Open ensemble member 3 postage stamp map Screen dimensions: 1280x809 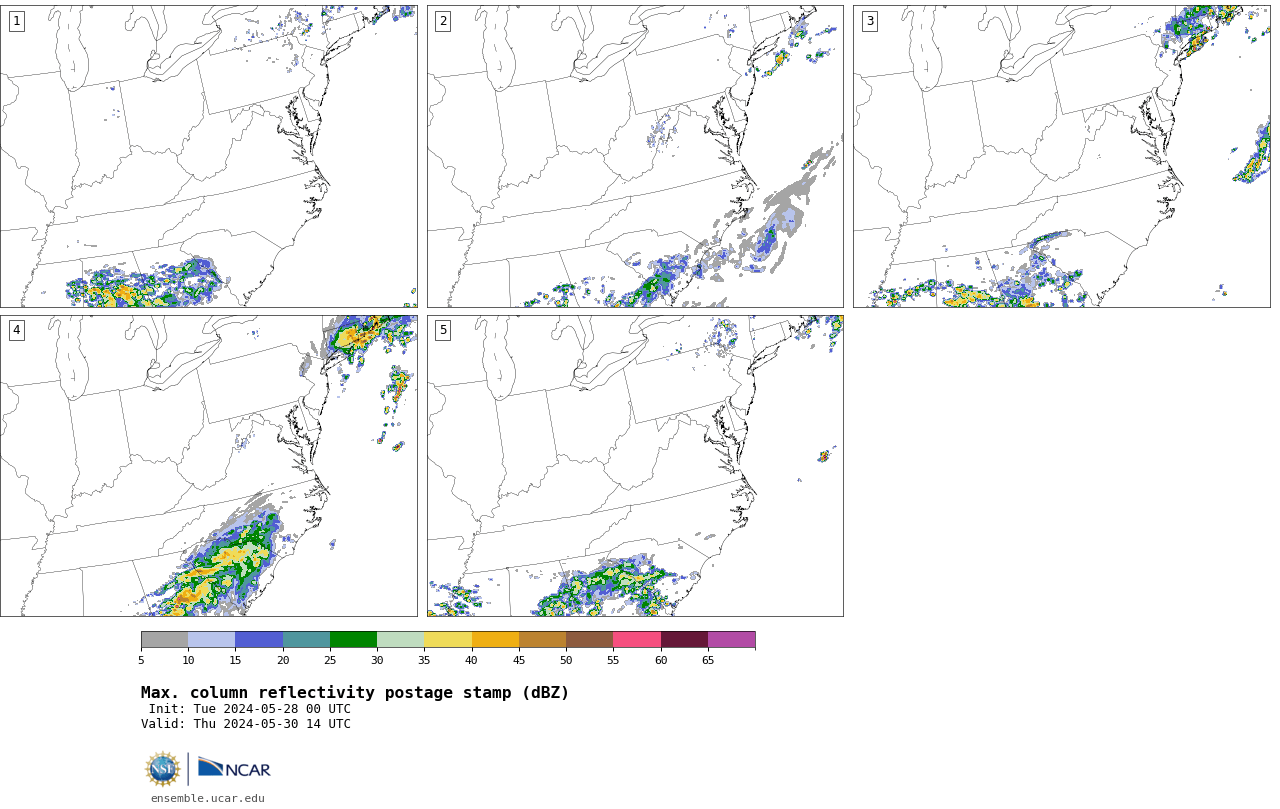(1061, 156)
